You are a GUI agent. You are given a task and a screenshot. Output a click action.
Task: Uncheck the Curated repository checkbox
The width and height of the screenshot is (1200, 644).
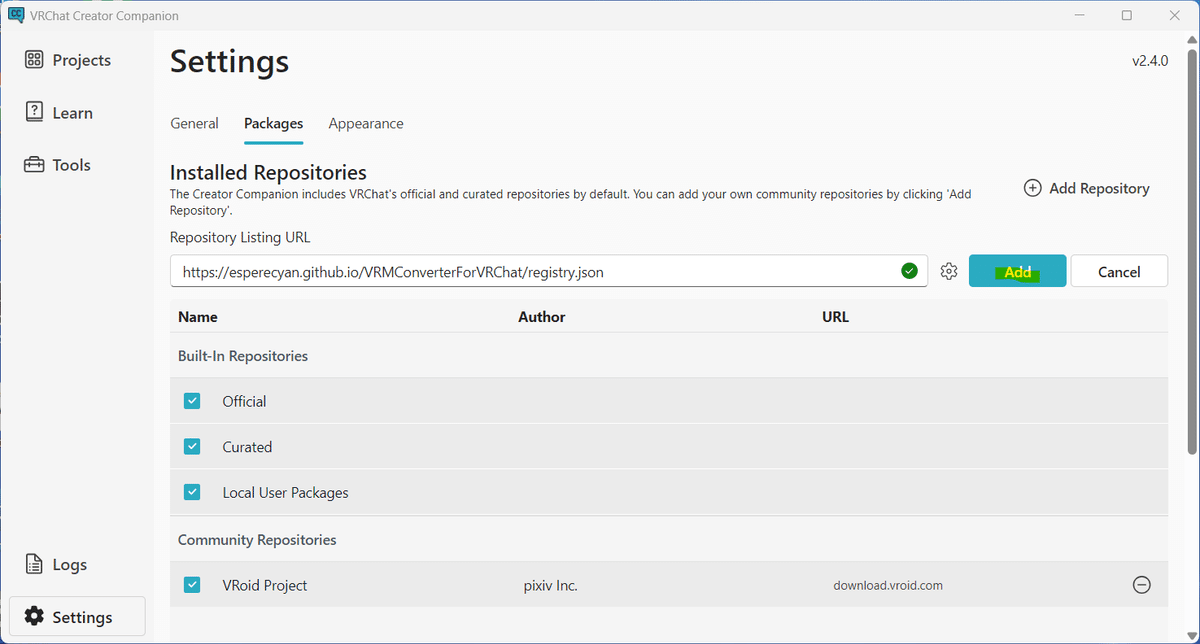192,447
